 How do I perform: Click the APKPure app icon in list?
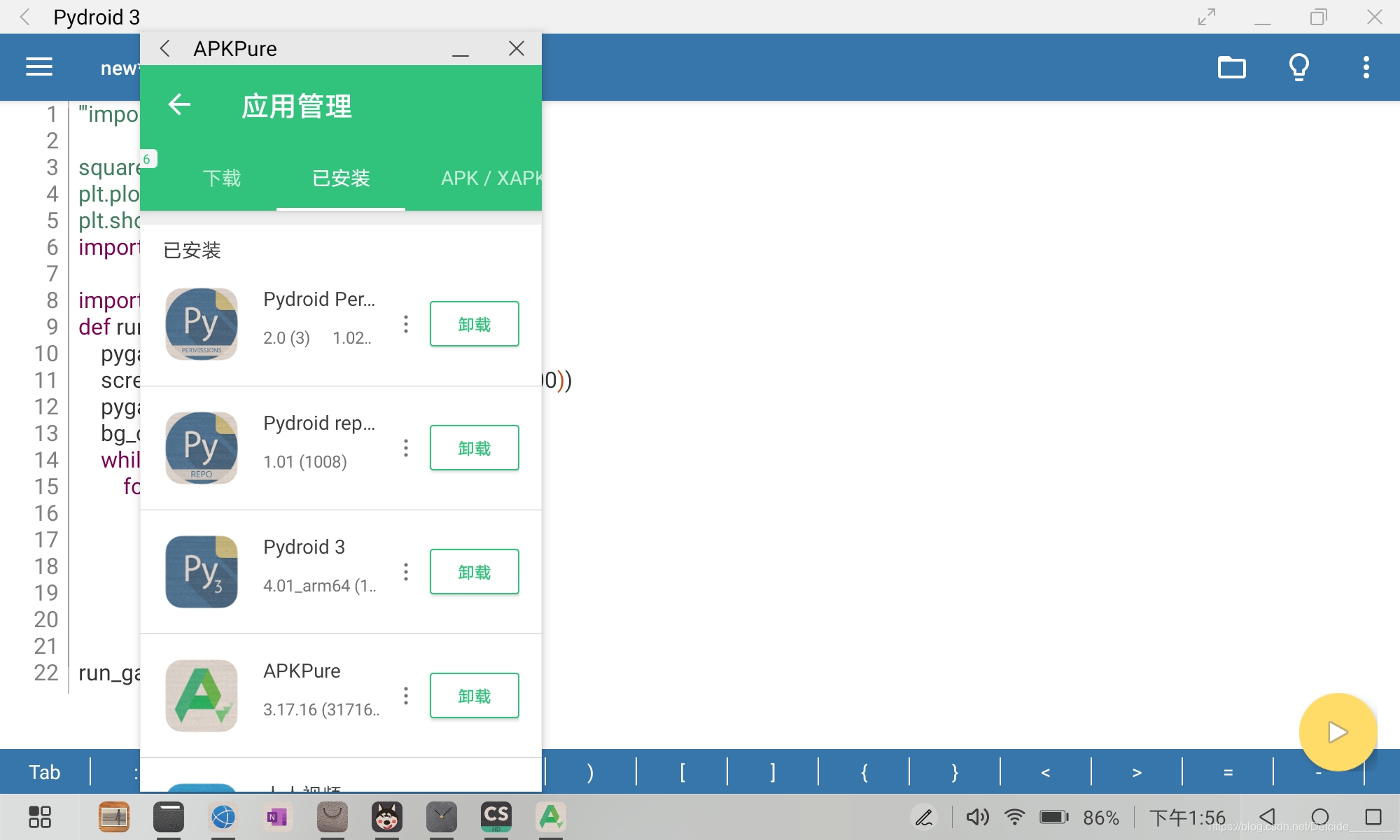pyautogui.click(x=202, y=696)
